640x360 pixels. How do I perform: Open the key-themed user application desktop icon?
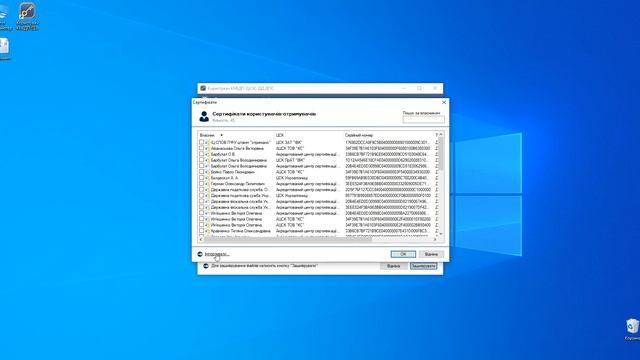(27, 16)
